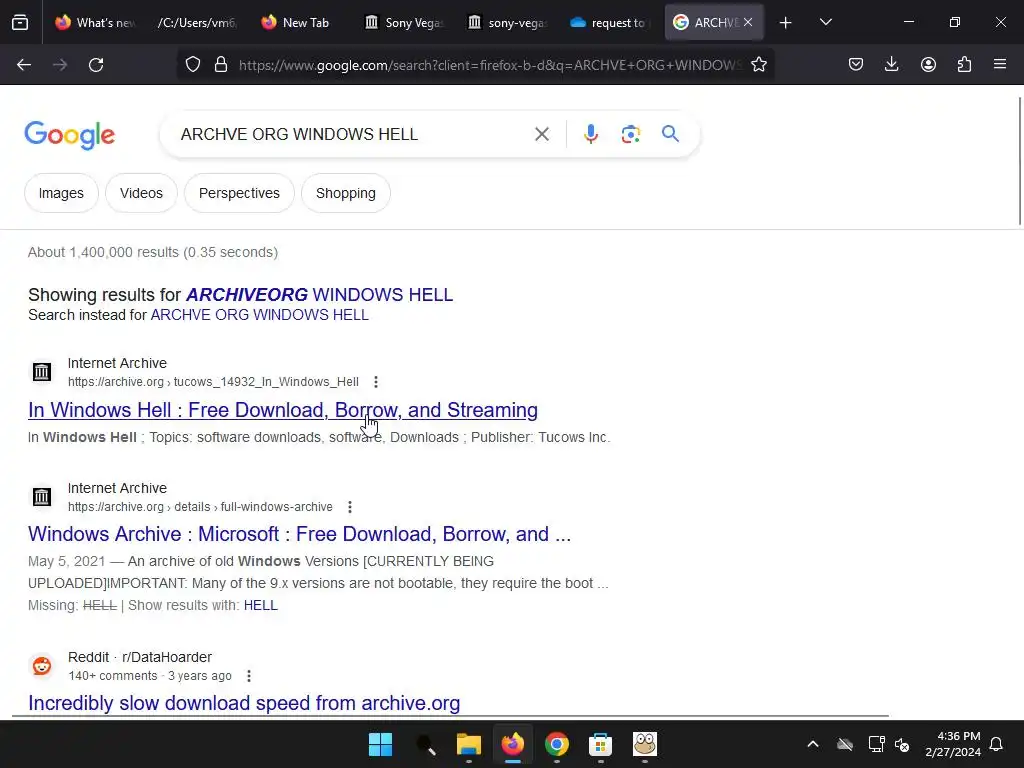Save page to Pocket
1024x768 pixels.
coord(856,65)
